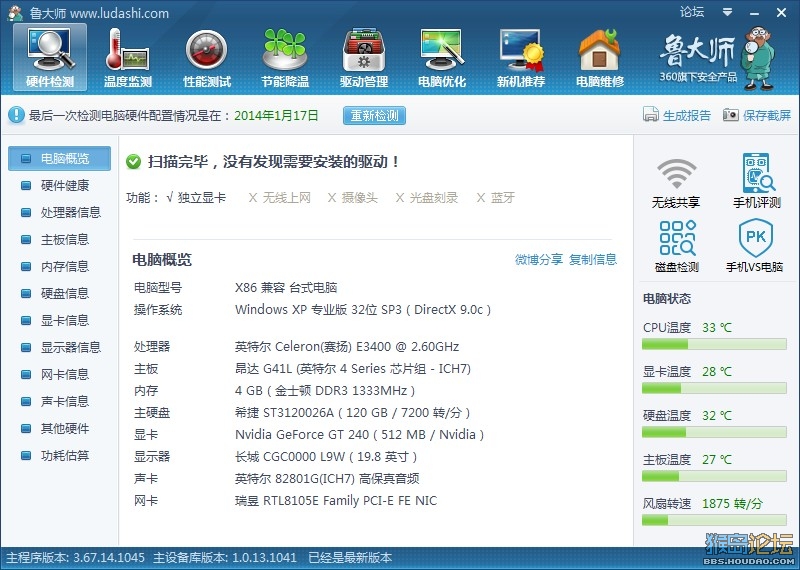Click the 显卡温度 progress bar

pos(714,388)
